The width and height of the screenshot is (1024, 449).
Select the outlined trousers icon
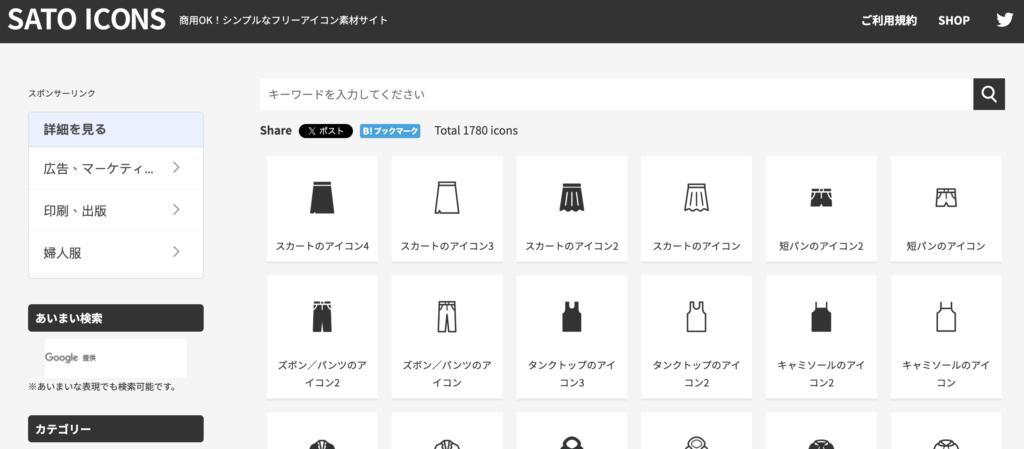coord(447,317)
